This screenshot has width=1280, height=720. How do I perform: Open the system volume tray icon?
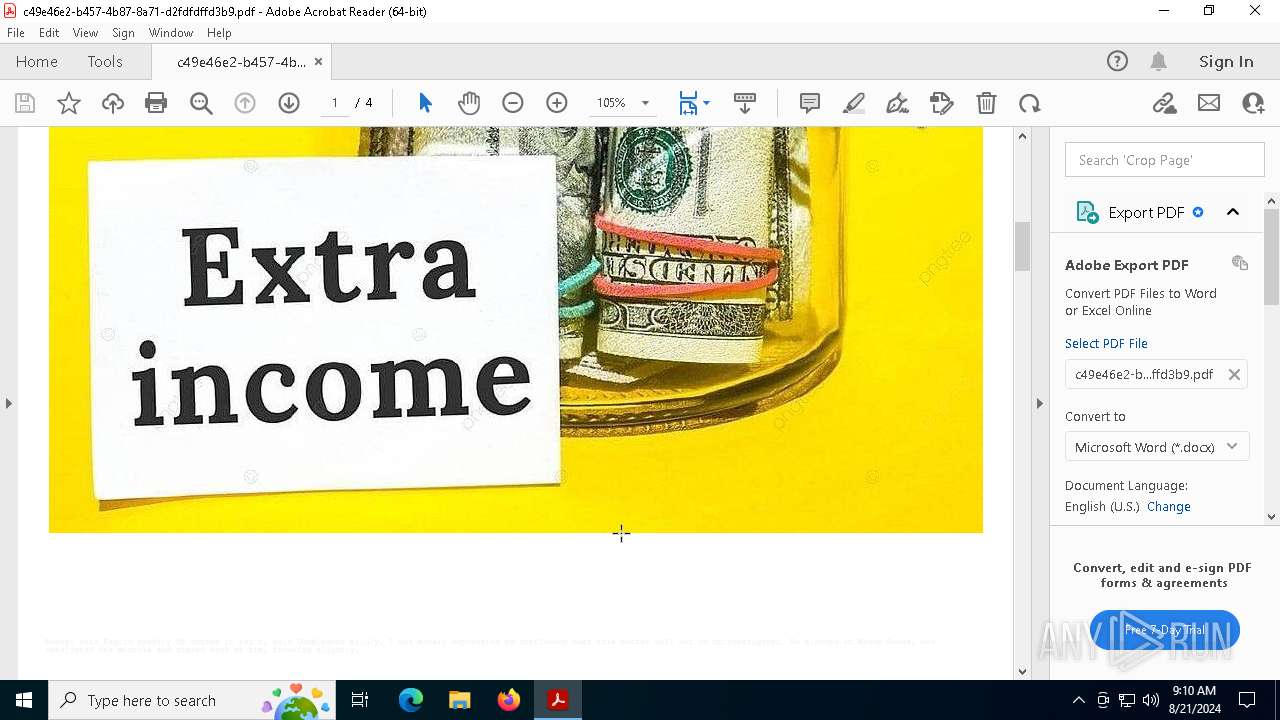(1151, 700)
